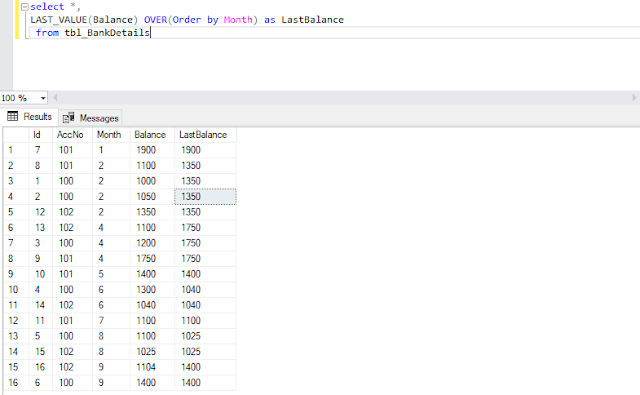Click LastBalance cell 1100 in row 12
Viewport: 640px width, 395px height.
pyautogui.click(x=205, y=321)
